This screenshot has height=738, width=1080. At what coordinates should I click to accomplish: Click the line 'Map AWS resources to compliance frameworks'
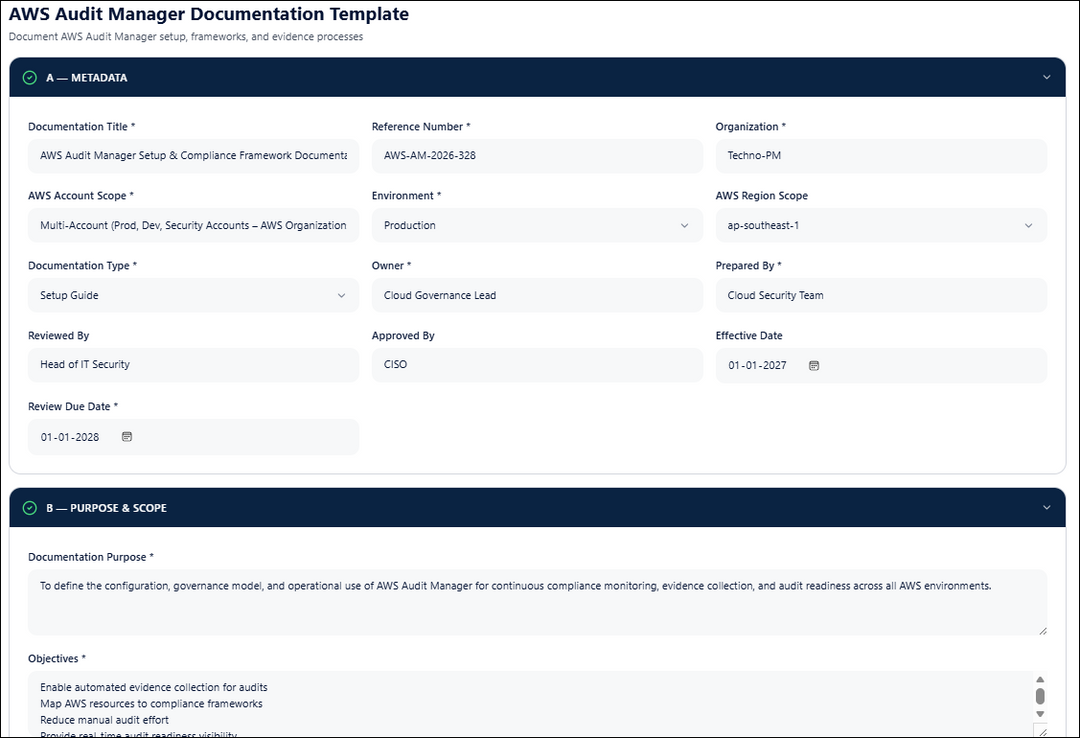(152, 704)
